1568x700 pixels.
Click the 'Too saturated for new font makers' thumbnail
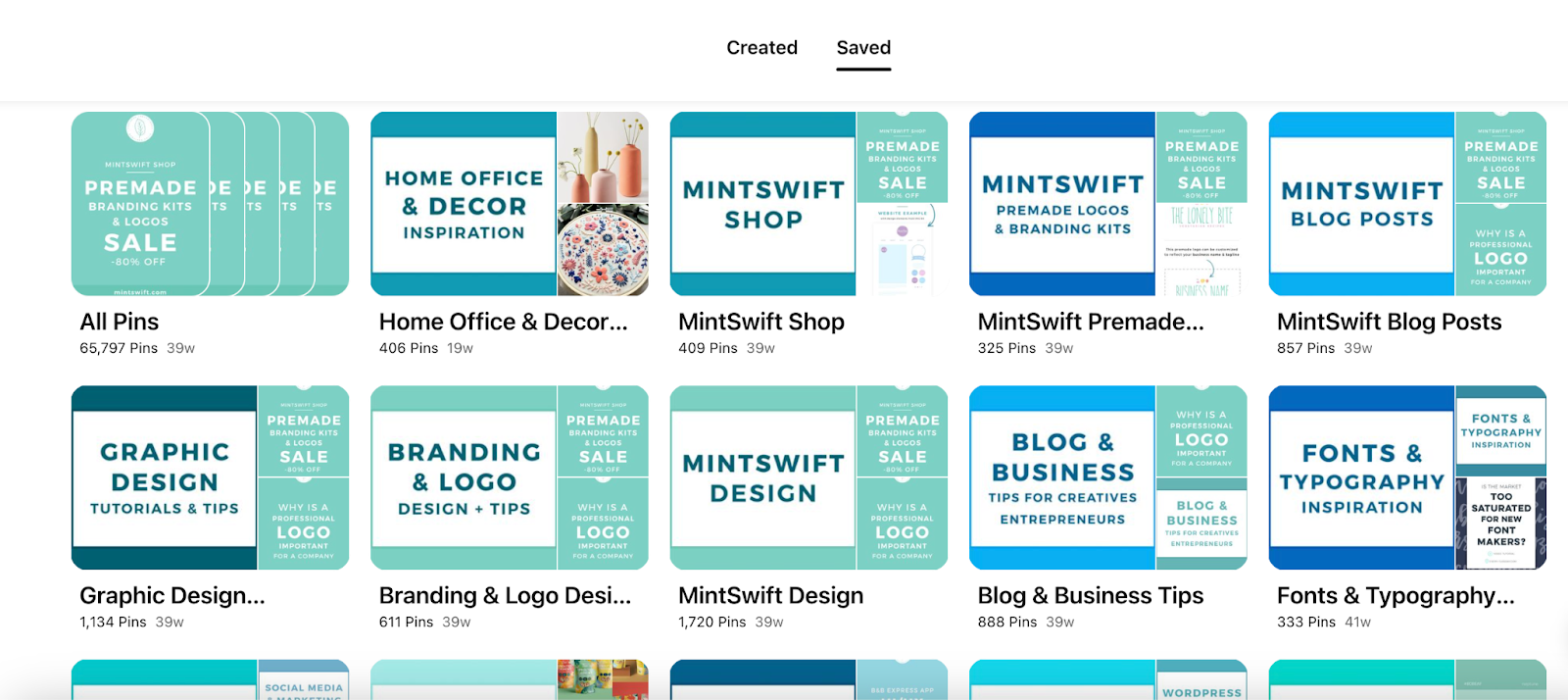pos(1500,524)
